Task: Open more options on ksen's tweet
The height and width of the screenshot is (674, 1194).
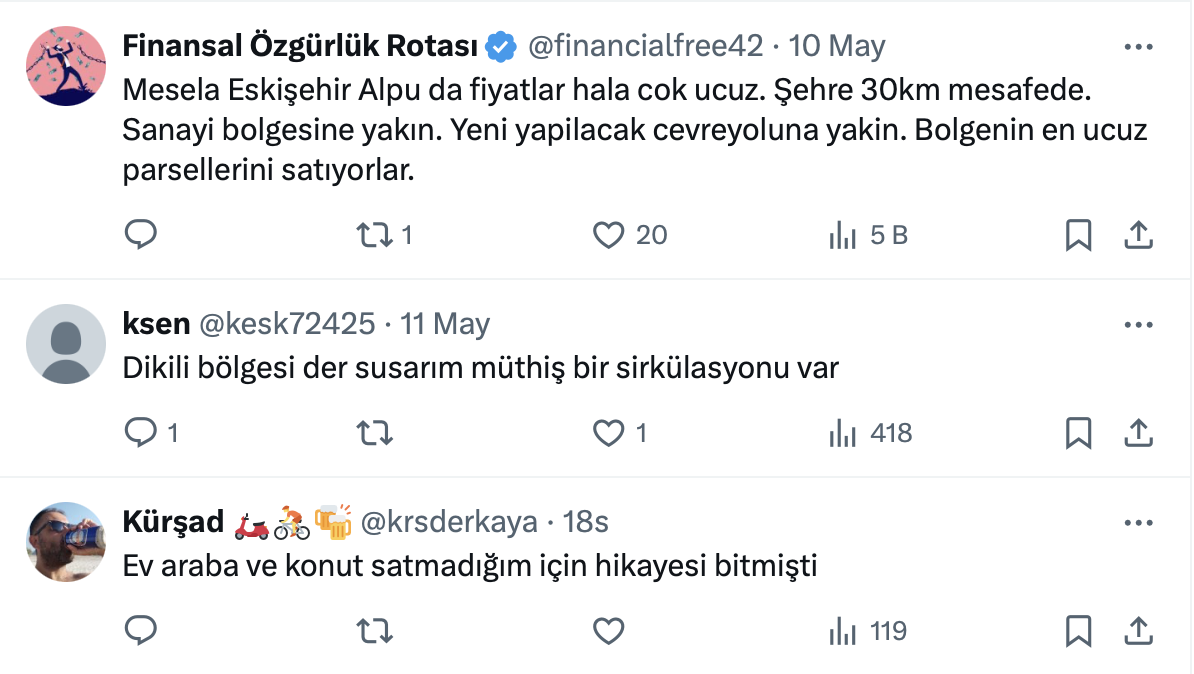Action: (1138, 325)
